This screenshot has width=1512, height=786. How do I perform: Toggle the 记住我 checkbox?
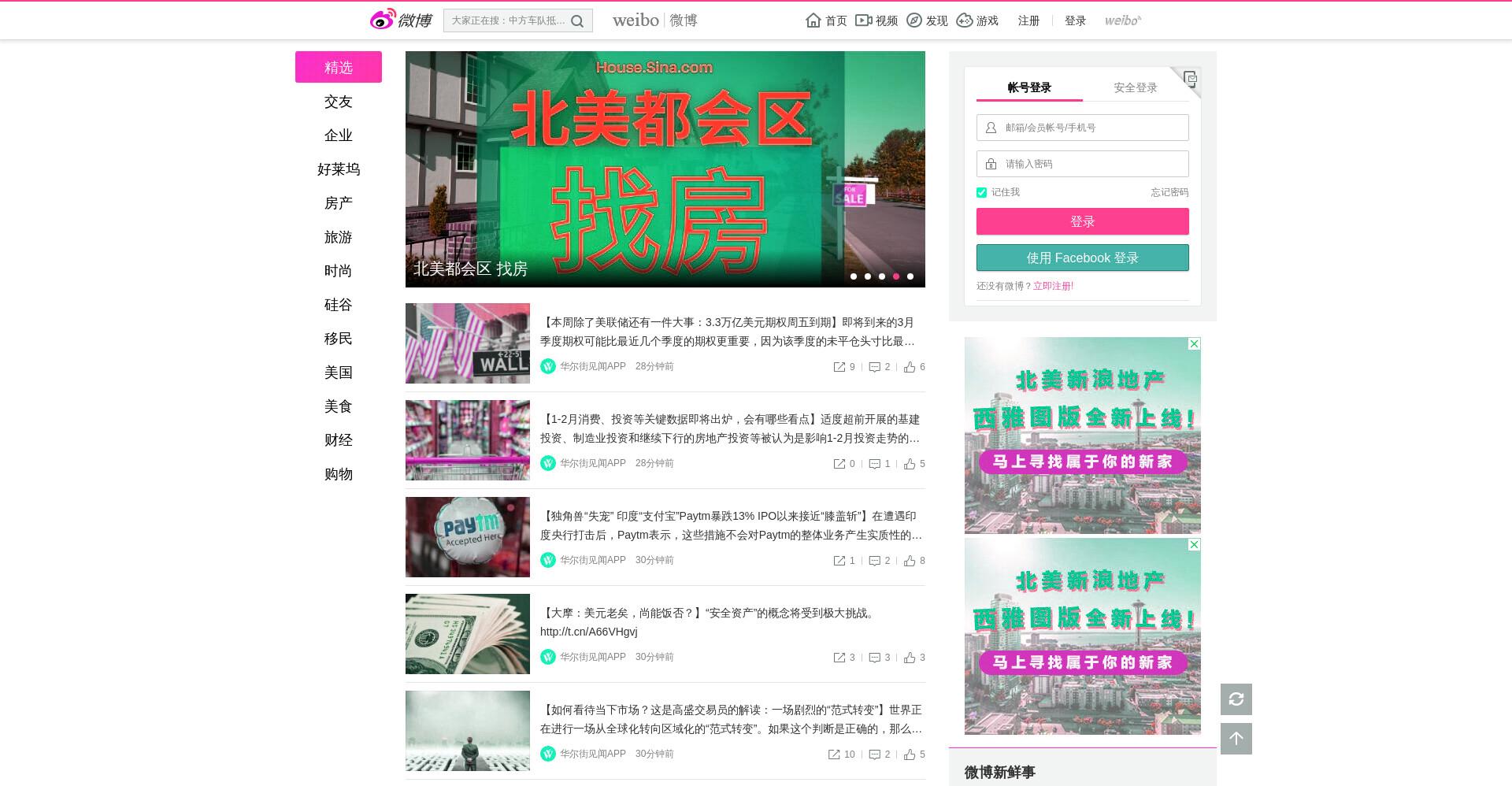[x=981, y=192]
